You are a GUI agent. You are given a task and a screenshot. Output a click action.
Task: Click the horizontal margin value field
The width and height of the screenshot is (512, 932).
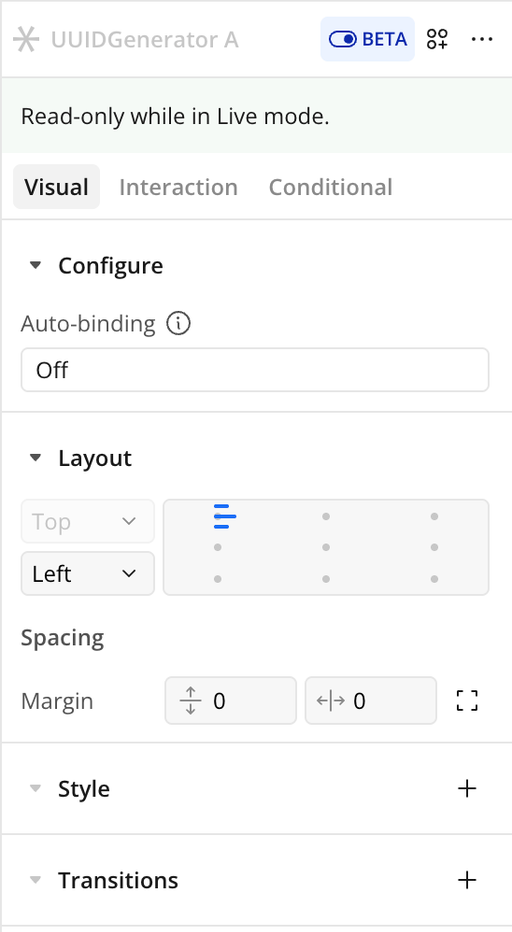click(371, 701)
